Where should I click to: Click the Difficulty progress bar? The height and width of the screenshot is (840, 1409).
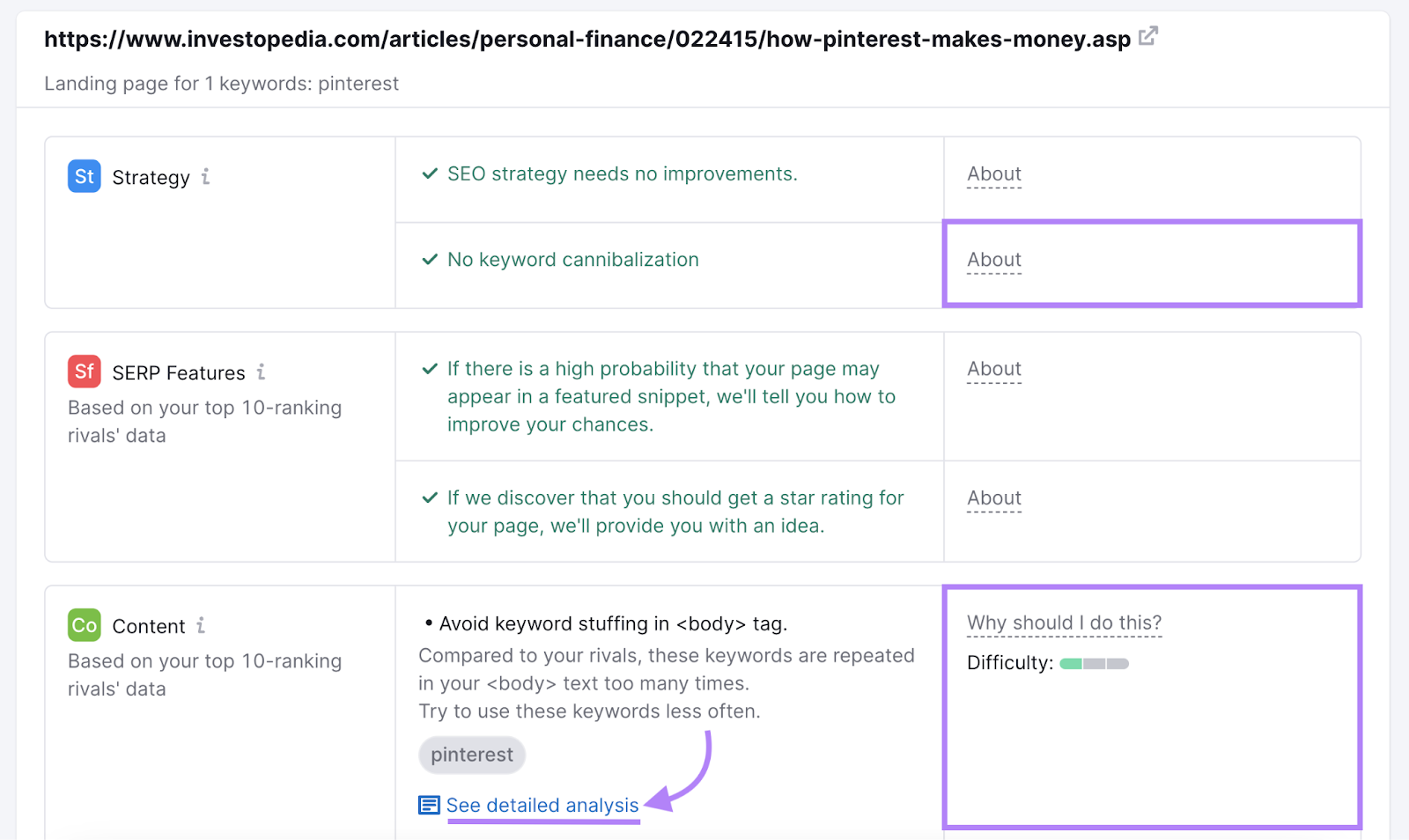tap(1093, 662)
